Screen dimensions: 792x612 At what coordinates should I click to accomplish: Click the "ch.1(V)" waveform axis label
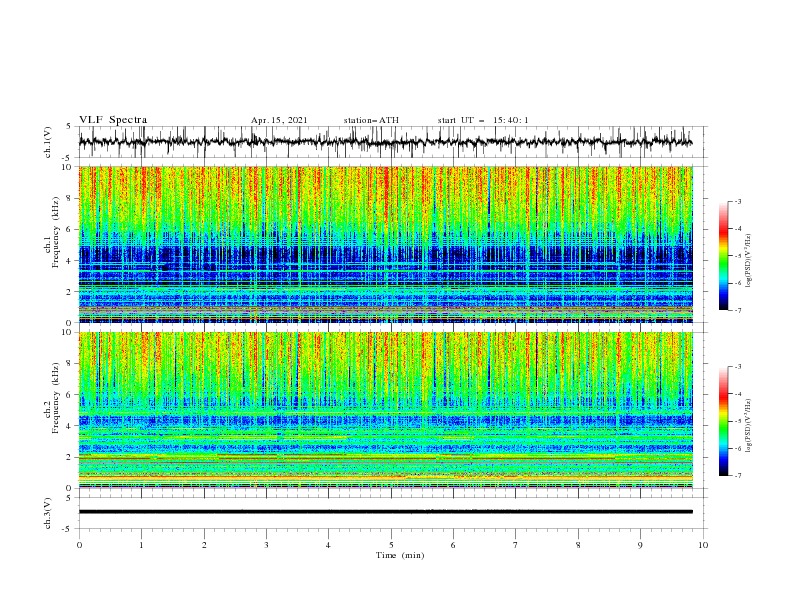pos(47,142)
